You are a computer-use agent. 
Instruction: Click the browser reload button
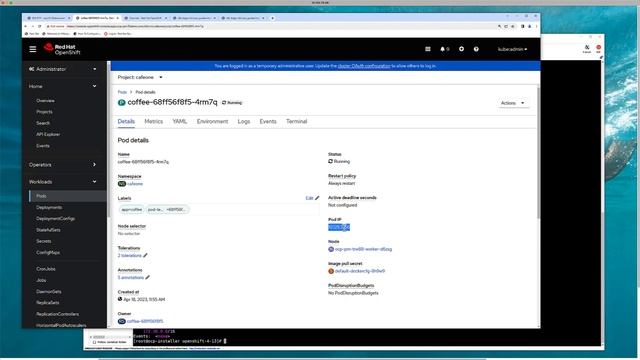coord(40,26)
